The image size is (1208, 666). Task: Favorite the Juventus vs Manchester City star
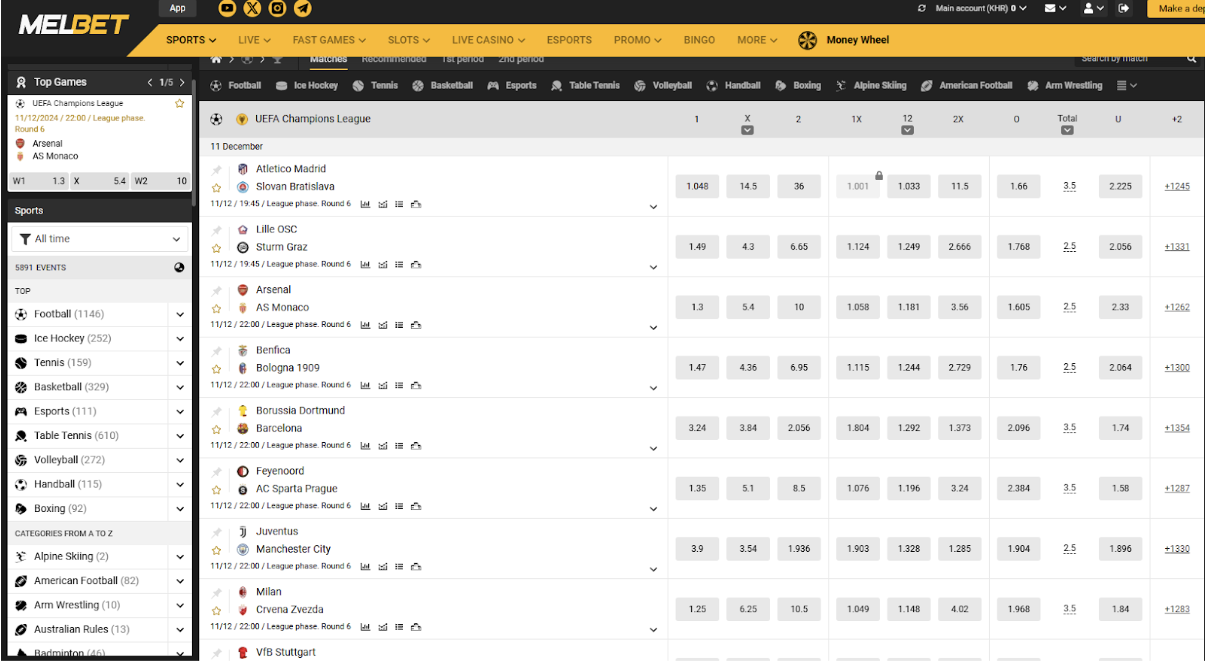pyautogui.click(x=216, y=550)
